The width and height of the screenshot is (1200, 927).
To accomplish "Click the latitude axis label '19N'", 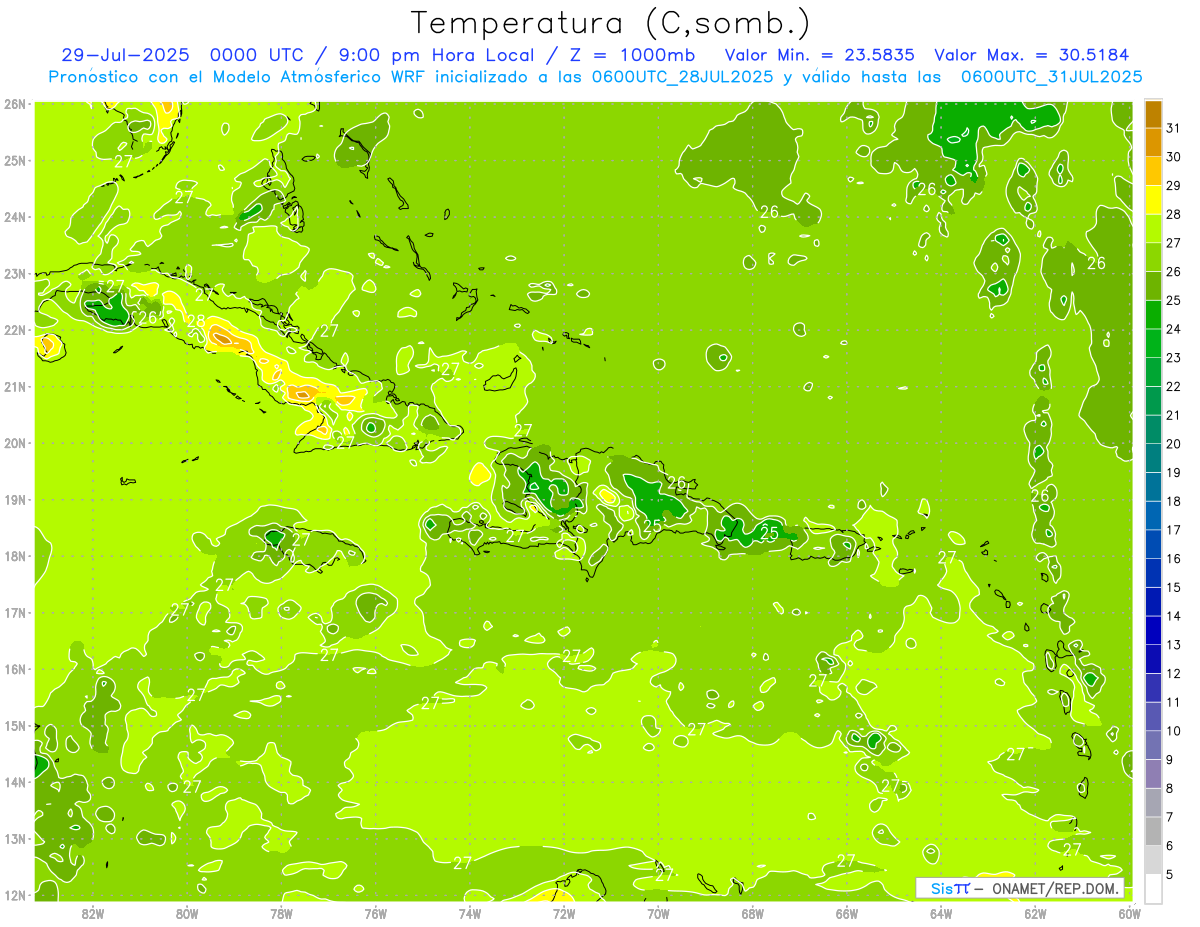I will click(14, 500).
